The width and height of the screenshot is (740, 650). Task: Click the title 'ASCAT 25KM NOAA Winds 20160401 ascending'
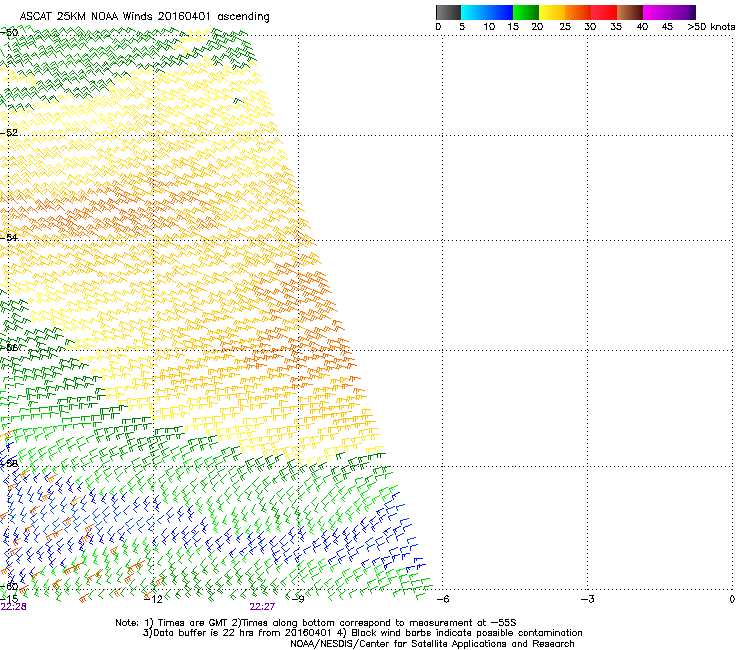(x=144, y=17)
